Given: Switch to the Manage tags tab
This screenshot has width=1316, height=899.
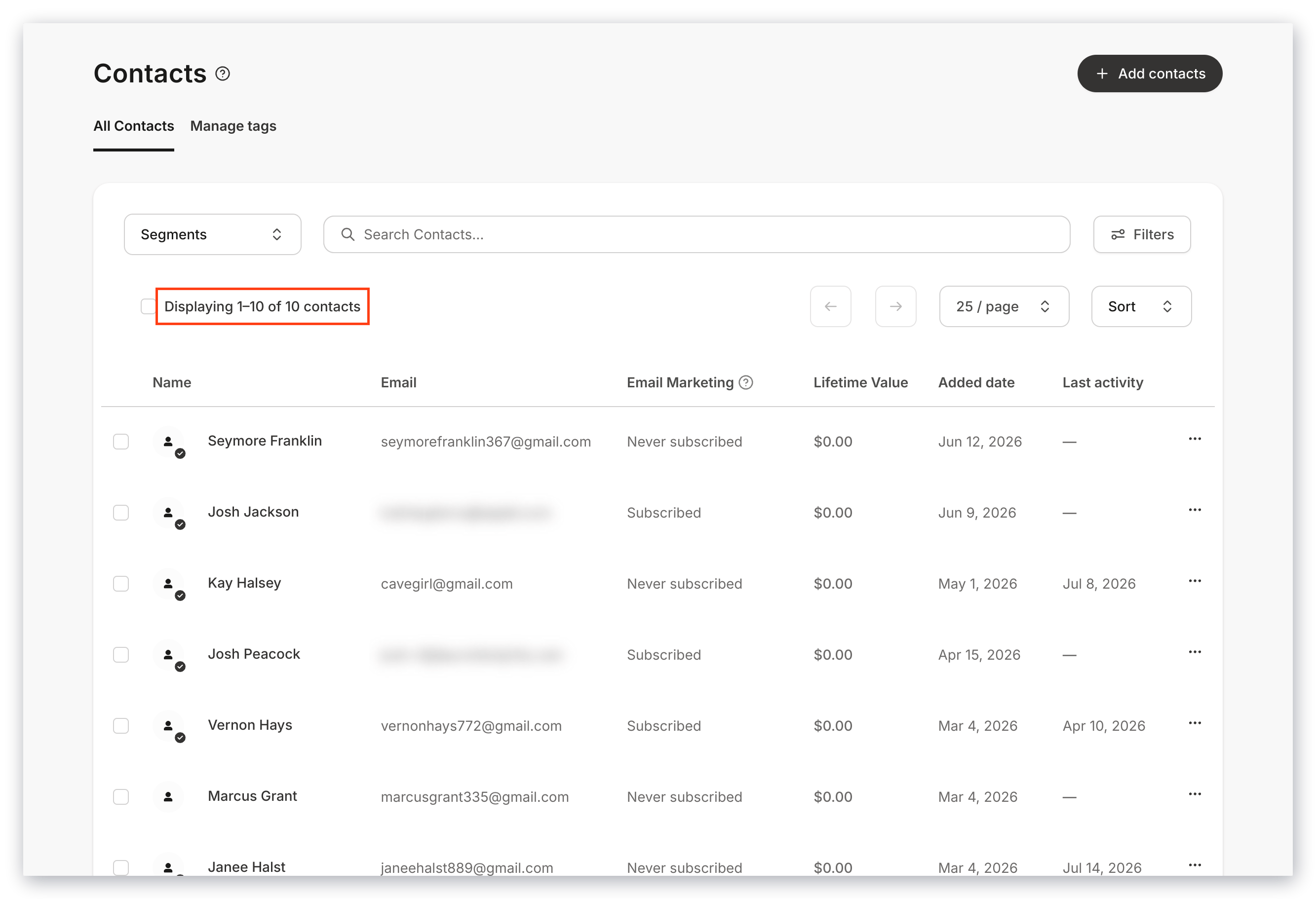Looking at the screenshot, I should (233, 126).
